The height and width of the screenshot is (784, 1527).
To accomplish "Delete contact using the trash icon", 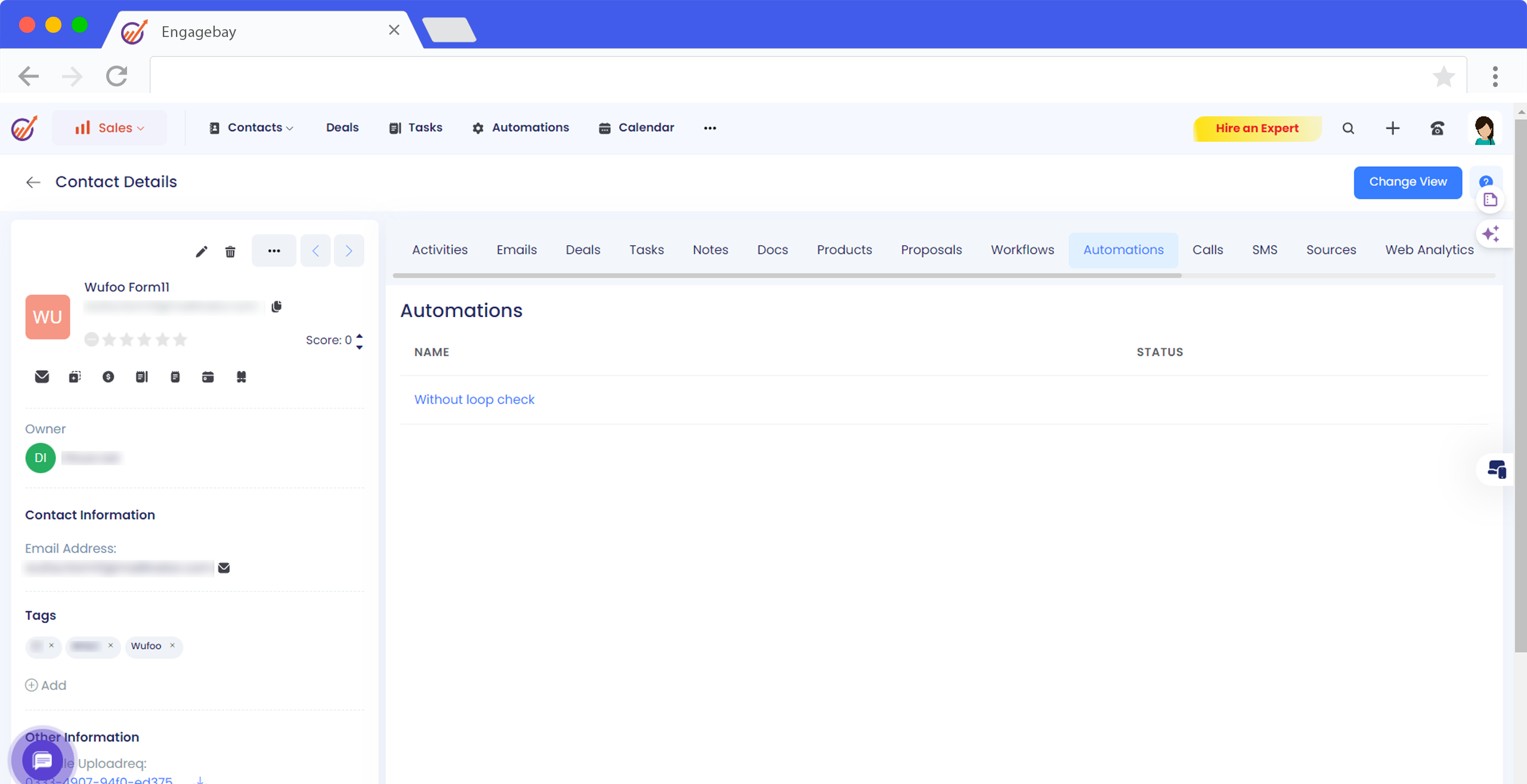I will pos(230,252).
